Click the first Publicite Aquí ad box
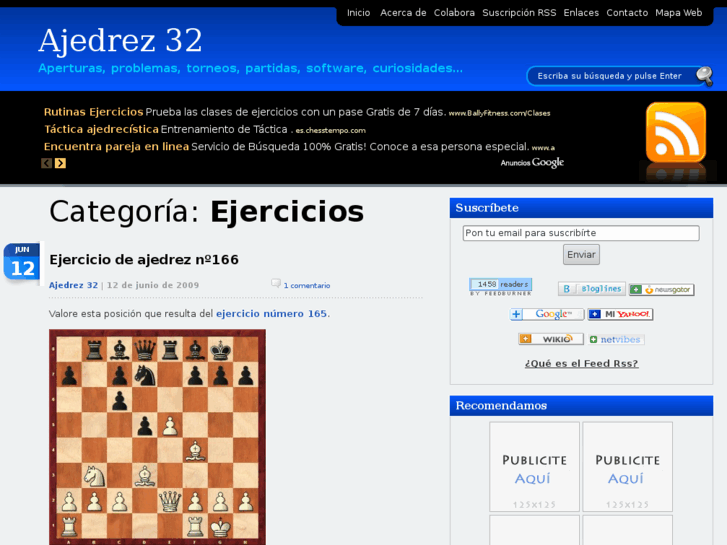Viewport: 727px width, 545px height. [x=534, y=467]
